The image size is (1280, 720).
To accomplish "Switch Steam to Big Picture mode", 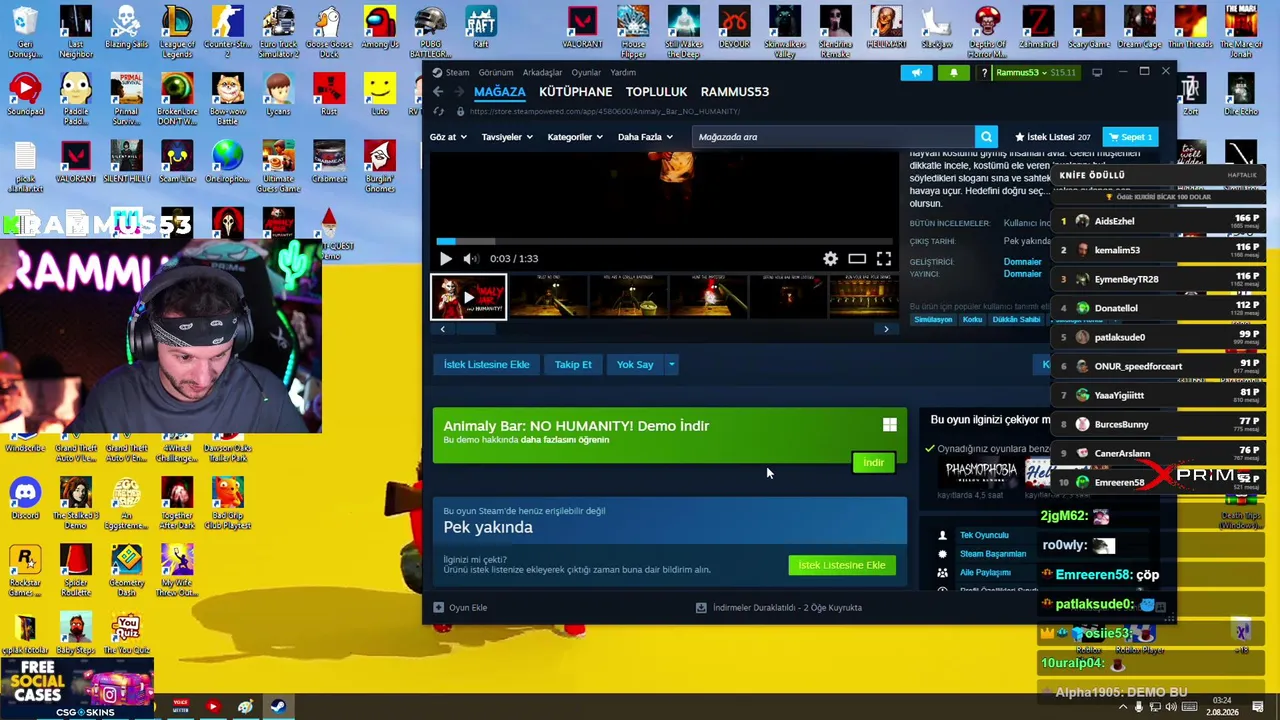I will tap(1097, 72).
